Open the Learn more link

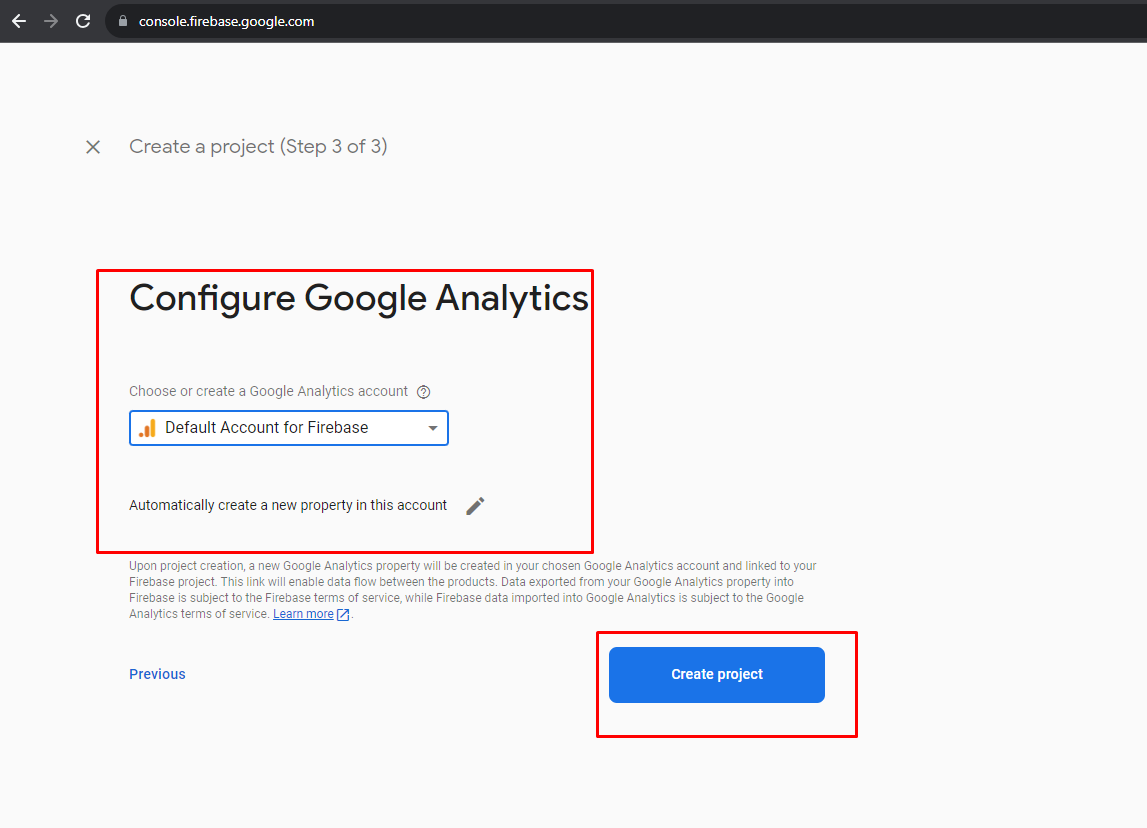tap(303, 614)
